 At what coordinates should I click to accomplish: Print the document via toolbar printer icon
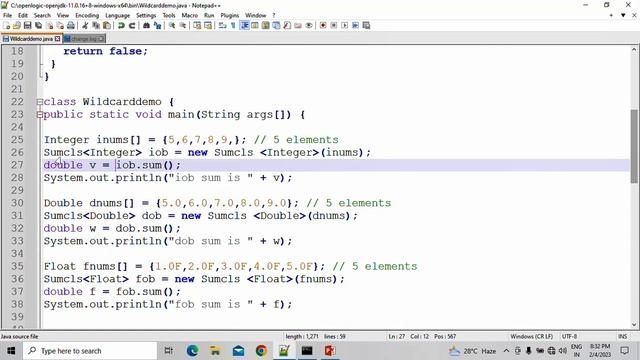tap(71, 25)
